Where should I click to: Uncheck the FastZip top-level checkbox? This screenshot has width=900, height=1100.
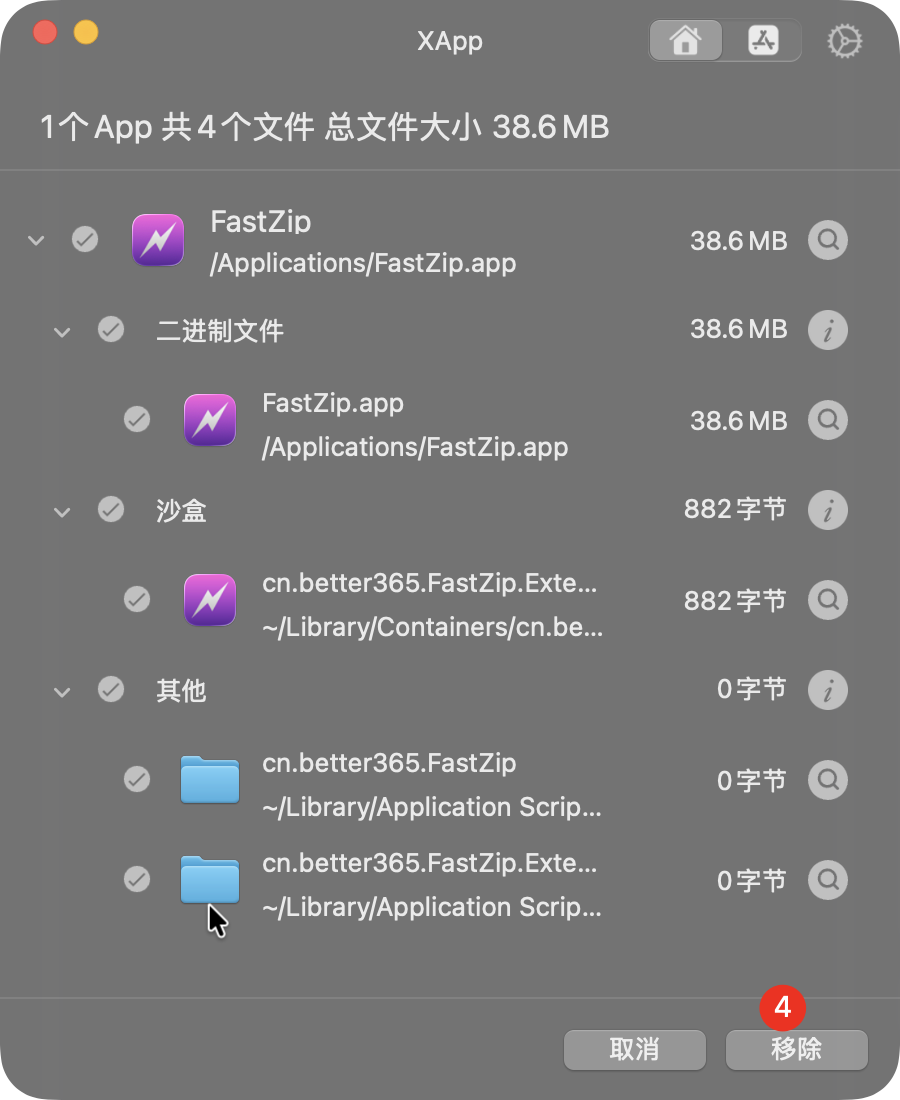[85, 240]
